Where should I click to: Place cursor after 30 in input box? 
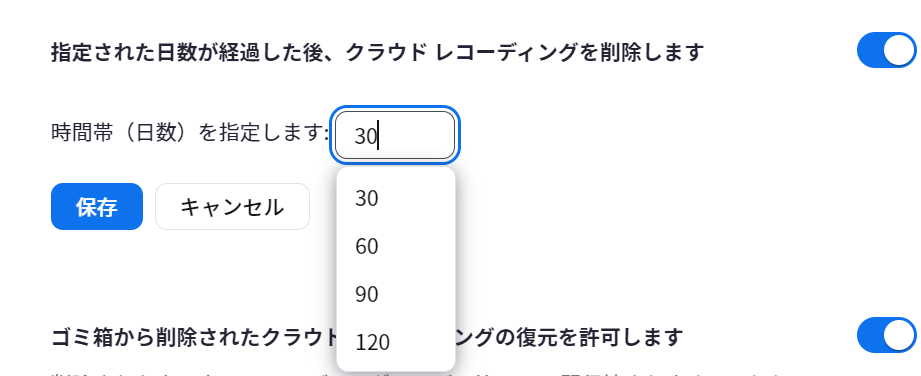click(379, 136)
